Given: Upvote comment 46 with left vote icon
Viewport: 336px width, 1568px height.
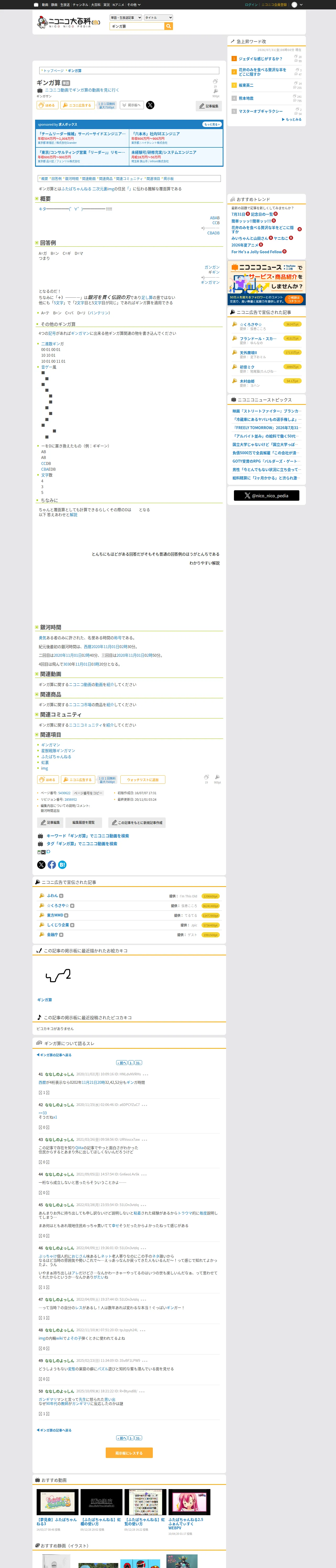Looking at the screenshot, I should [x=40, y=1287].
